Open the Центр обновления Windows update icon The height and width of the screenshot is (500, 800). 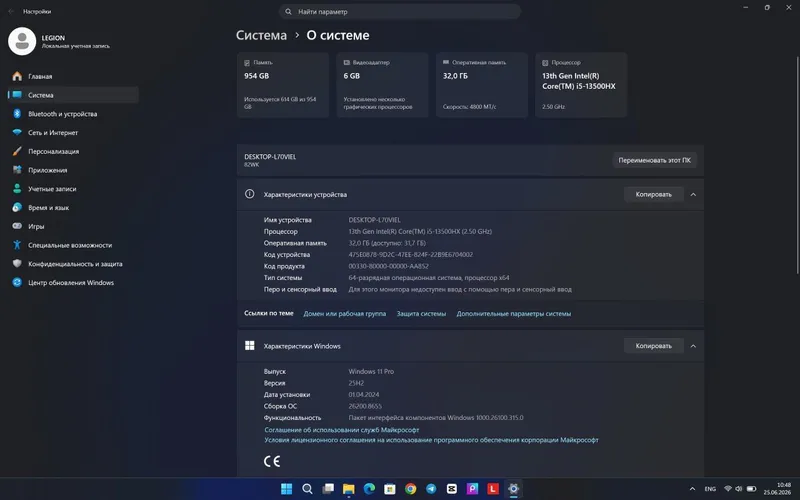coord(17,283)
